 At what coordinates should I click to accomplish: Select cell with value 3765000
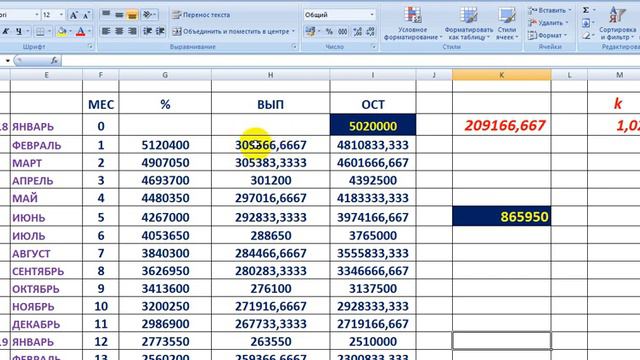(x=373, y=236)
